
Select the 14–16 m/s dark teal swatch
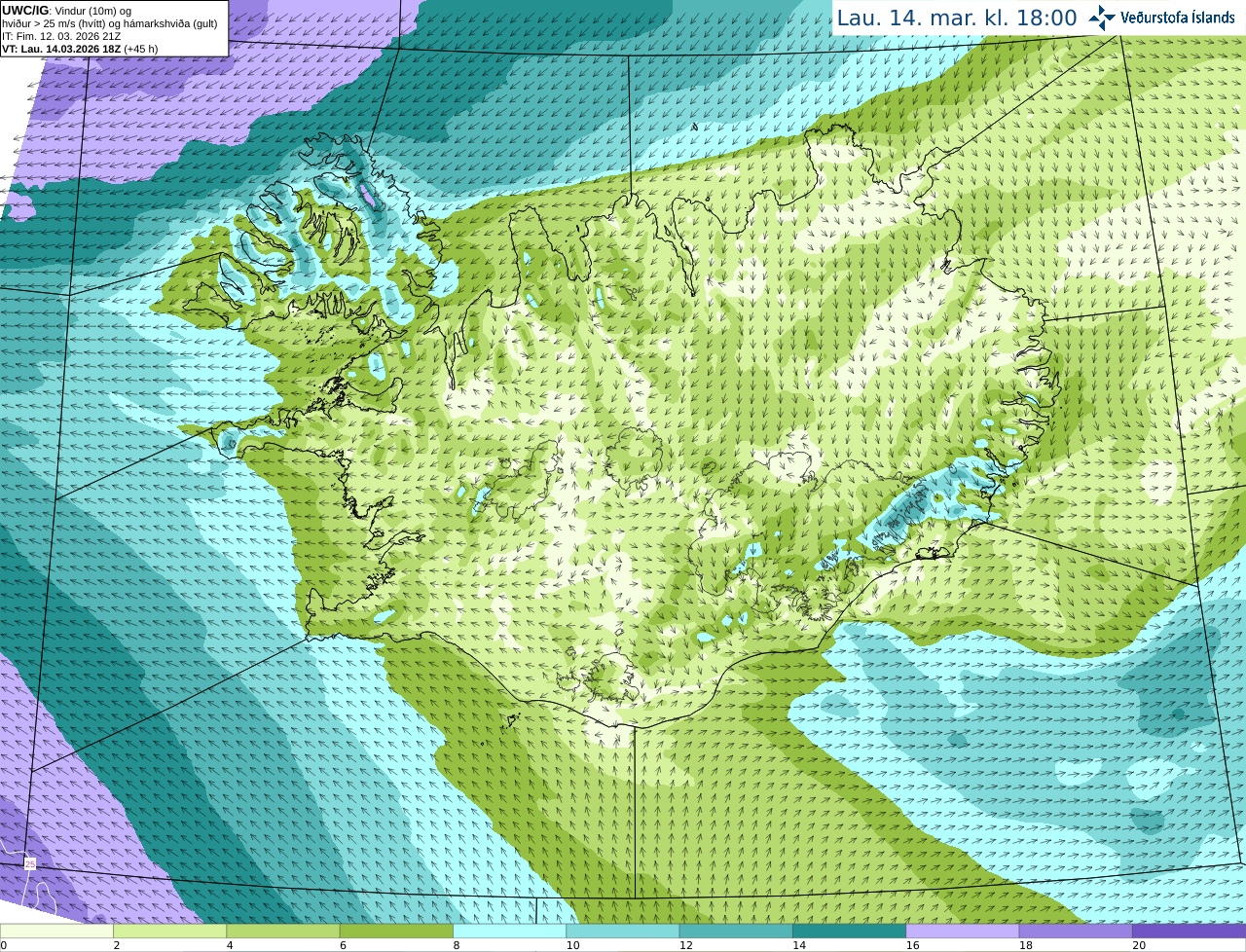(x=849, y=931)
